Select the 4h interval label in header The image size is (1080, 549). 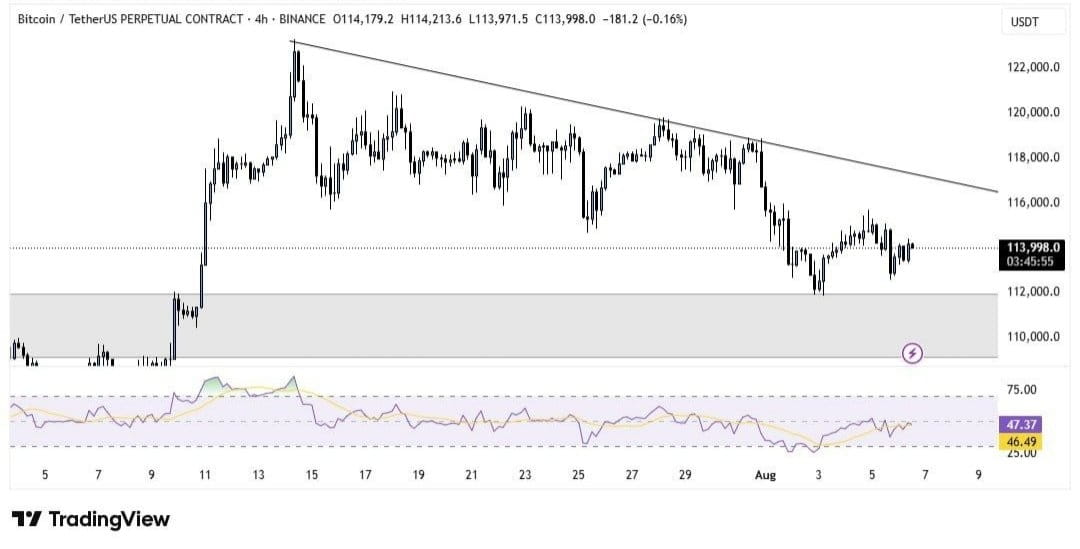coord(261,20)
